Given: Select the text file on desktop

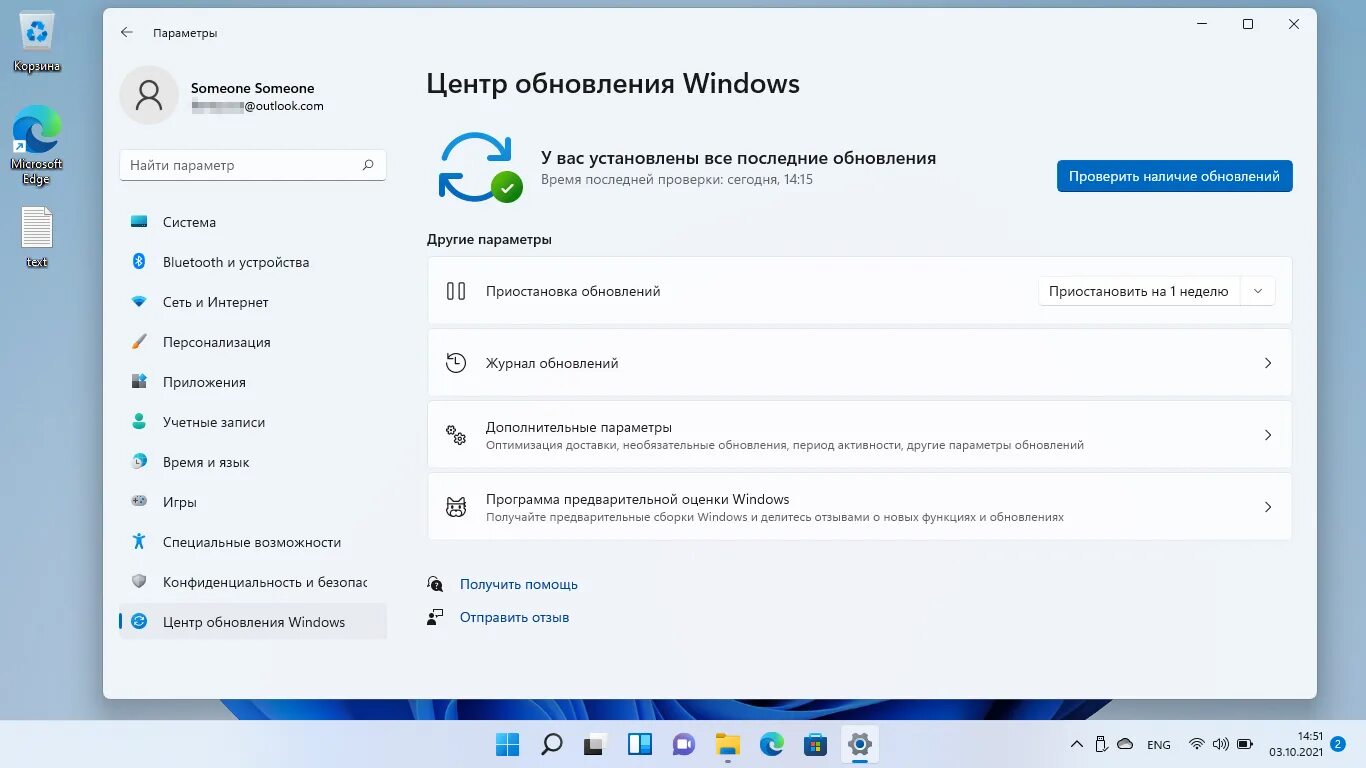Looking at the screenshot, I should 37,237.
